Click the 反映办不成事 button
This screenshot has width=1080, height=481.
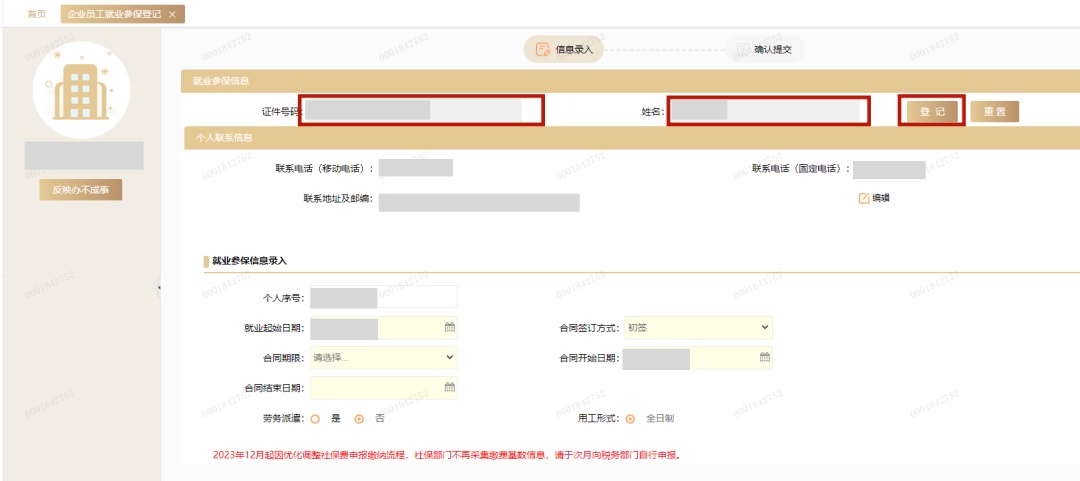pos(81,190)
